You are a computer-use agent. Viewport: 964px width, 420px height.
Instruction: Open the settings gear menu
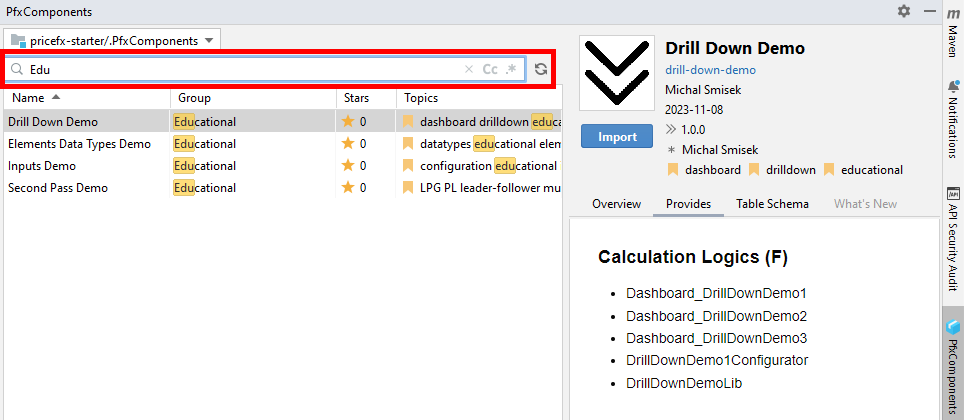point(904,11)
